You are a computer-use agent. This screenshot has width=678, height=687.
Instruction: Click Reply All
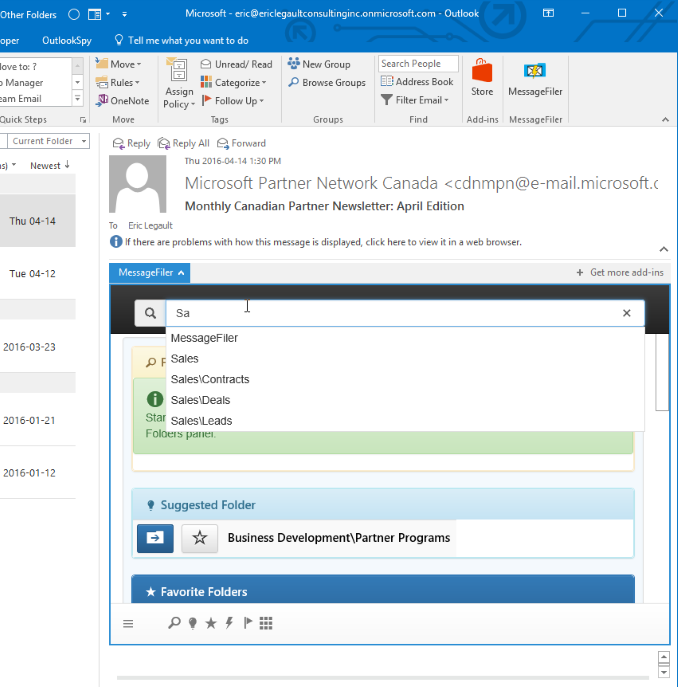point(184,143)
